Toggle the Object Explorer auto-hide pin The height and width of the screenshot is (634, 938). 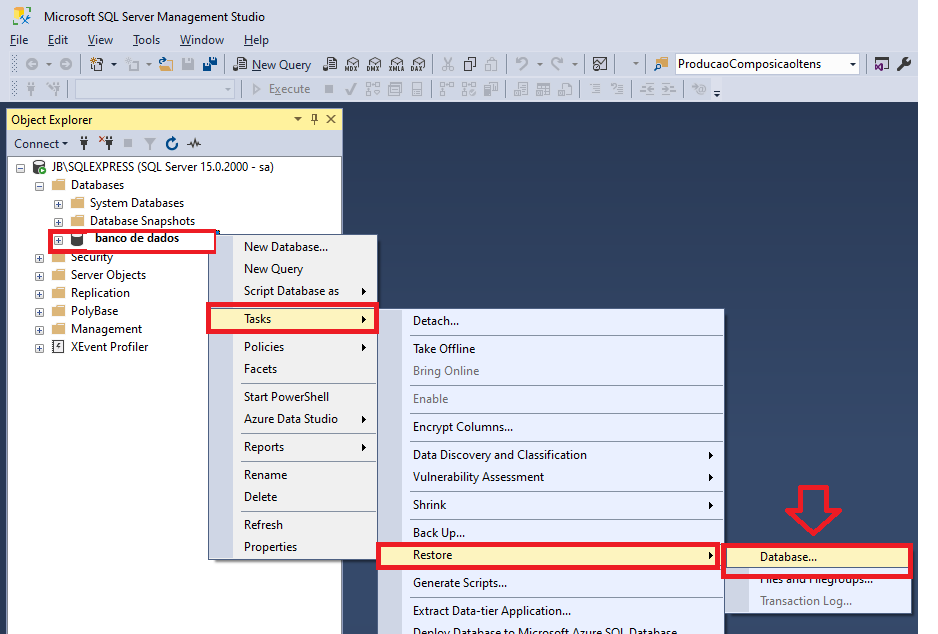click(314, 119)
